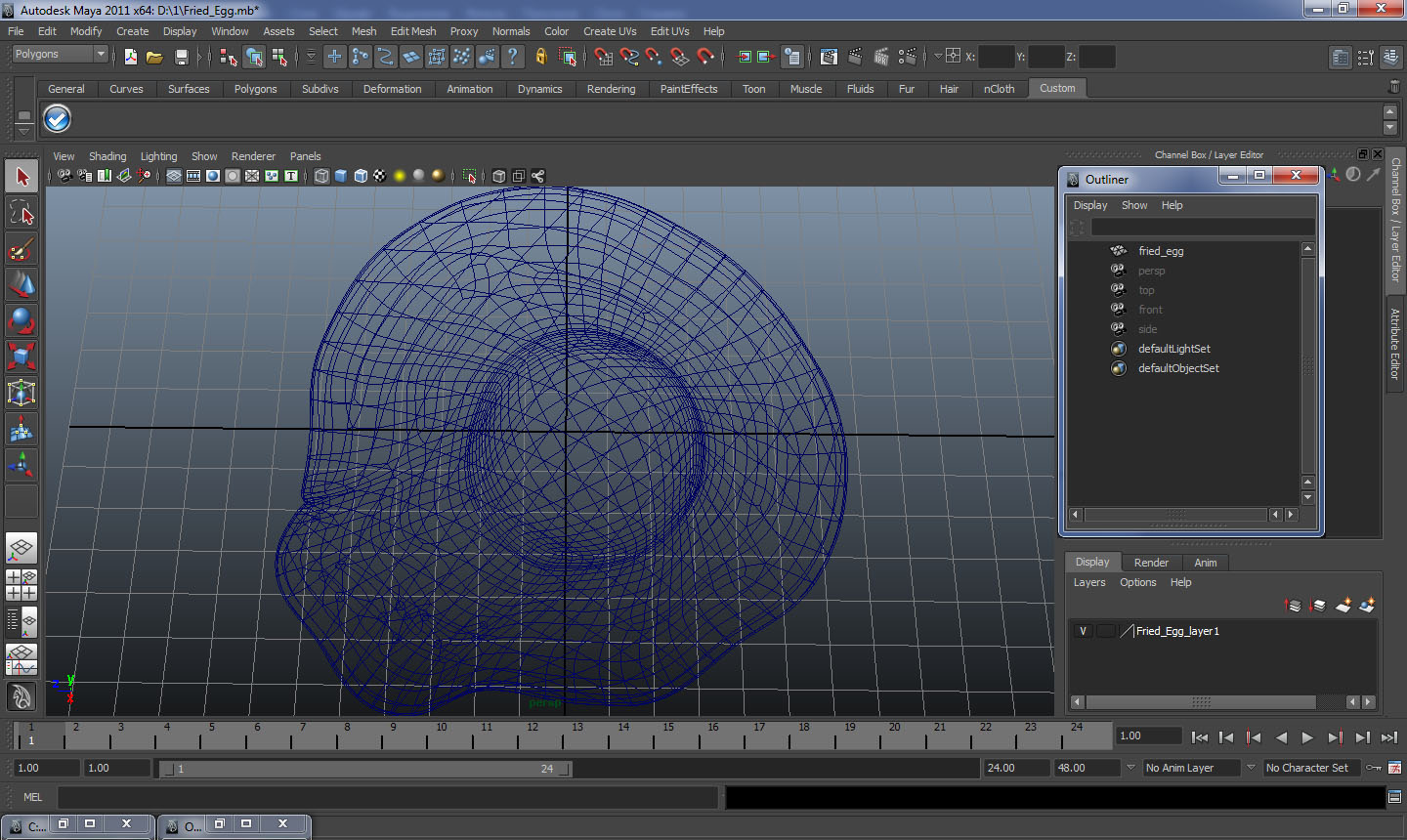Click the Select camera viewport icon

64,176
